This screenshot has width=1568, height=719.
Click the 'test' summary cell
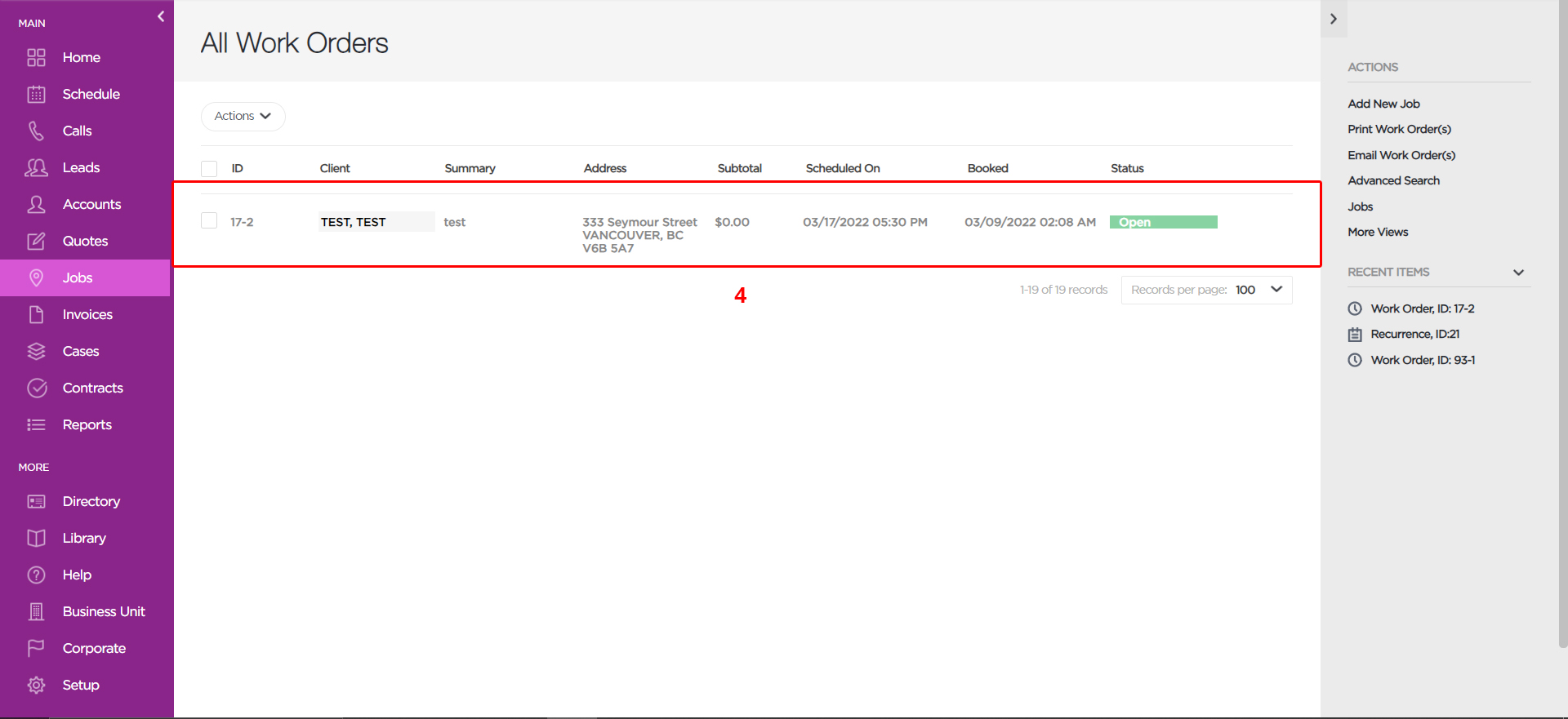tap(455, 222)
